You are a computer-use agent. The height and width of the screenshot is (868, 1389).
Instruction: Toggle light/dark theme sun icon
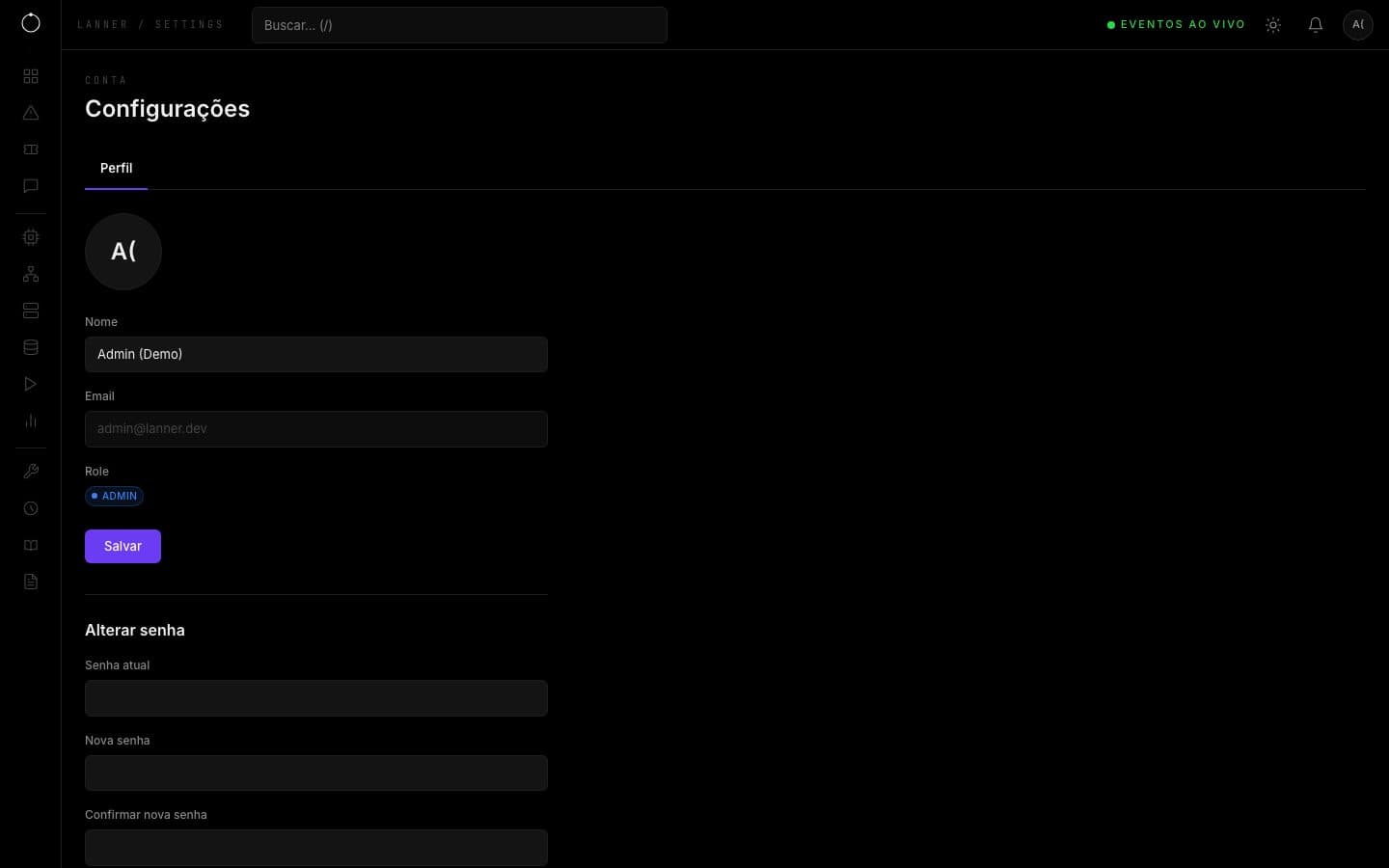(x=1273, y=25)
